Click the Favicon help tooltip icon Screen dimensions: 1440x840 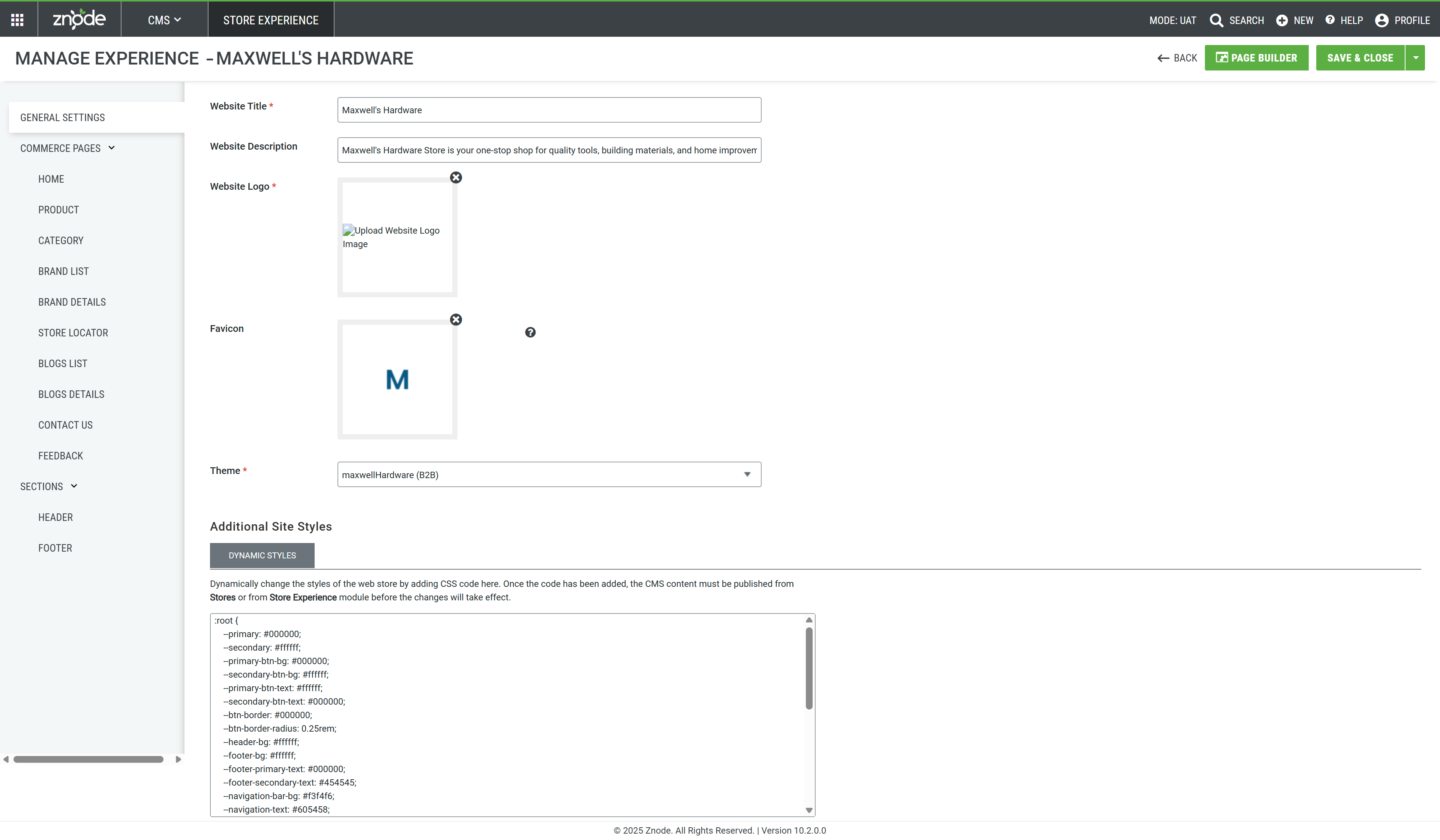(x=530, y=333)
